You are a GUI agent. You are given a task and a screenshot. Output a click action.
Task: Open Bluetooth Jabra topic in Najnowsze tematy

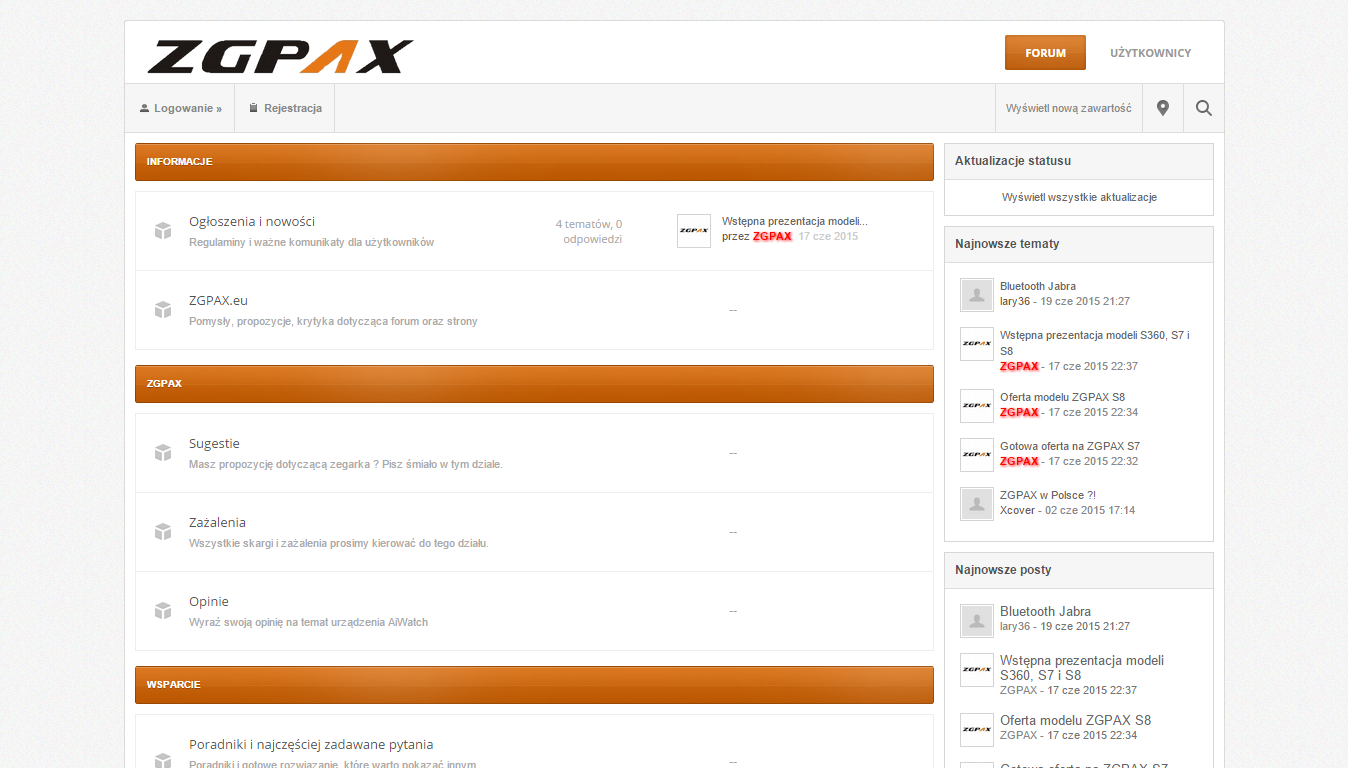pyautogui.click(x=1038, y=286)
